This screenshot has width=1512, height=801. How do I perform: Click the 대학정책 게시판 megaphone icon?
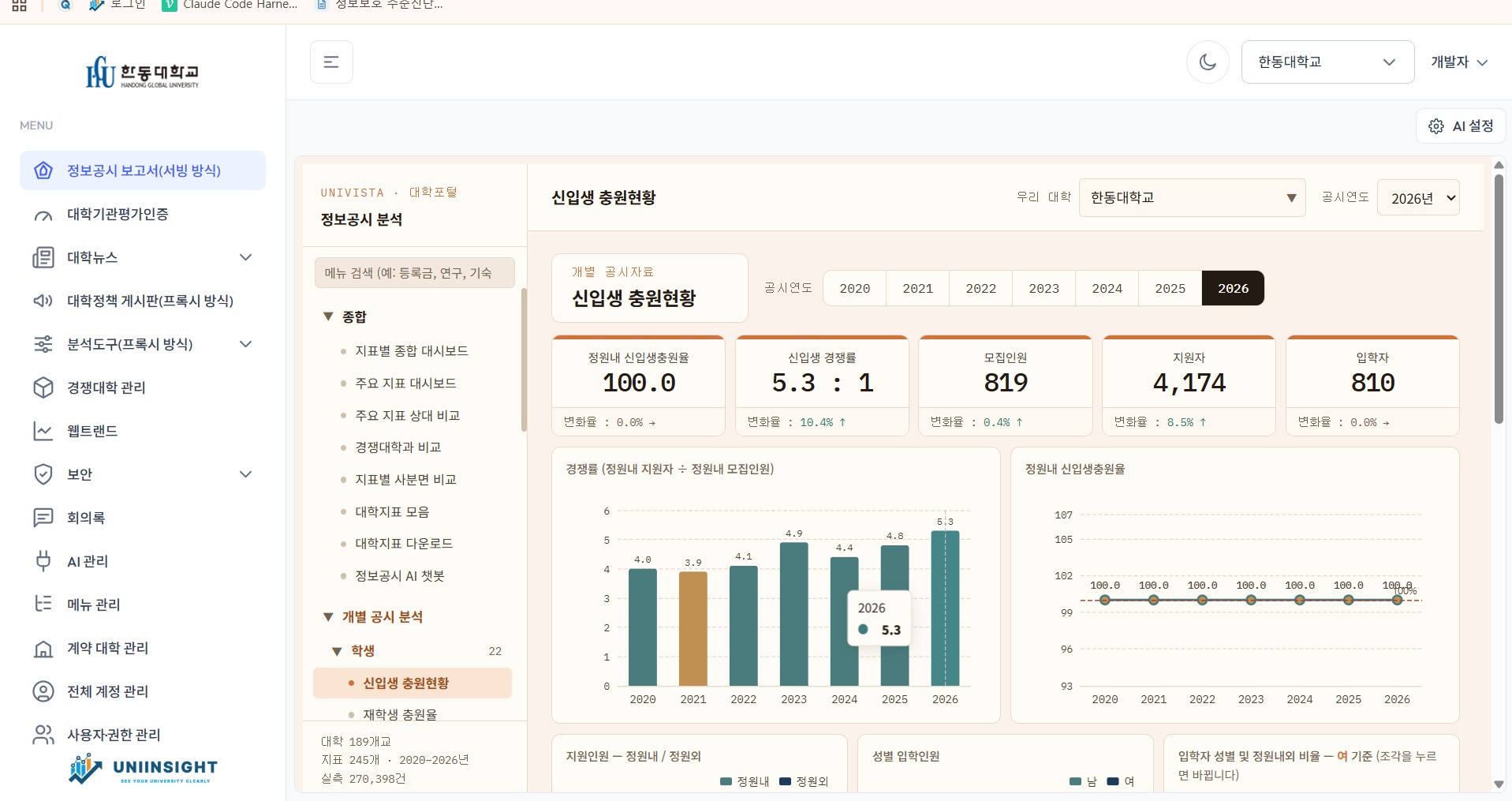43,301
